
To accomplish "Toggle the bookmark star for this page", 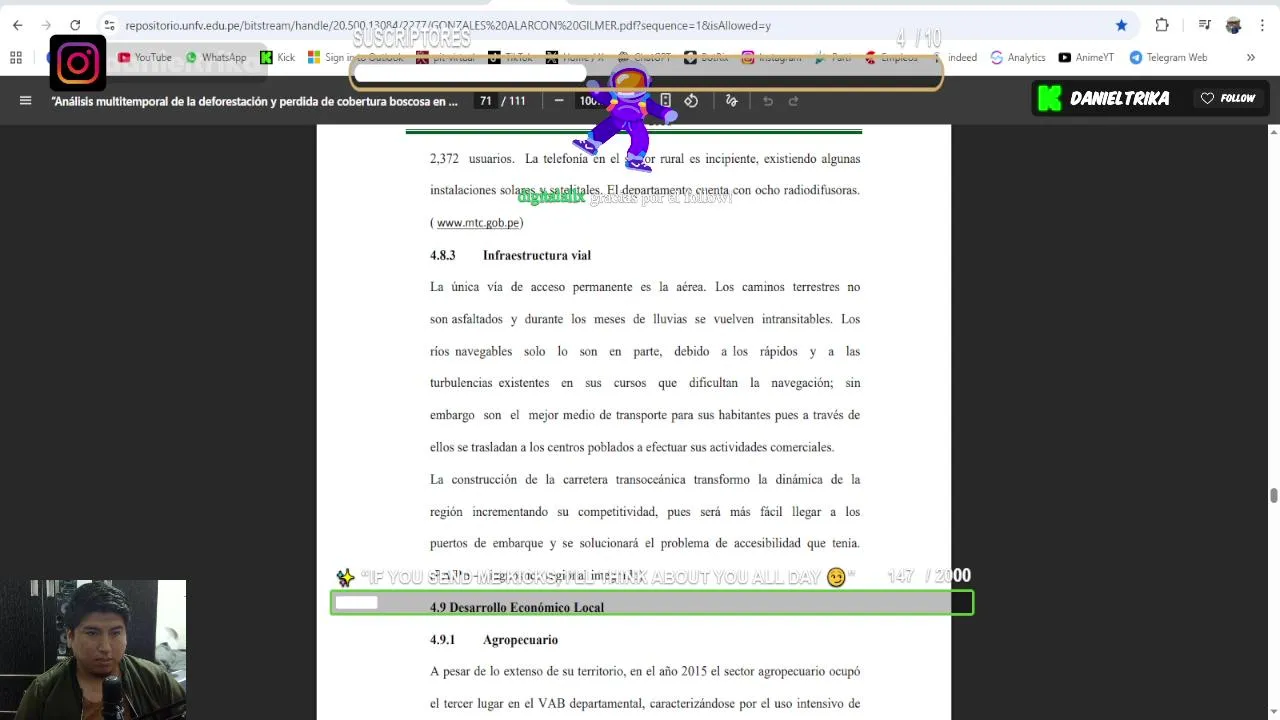I will pos(1121,25).
